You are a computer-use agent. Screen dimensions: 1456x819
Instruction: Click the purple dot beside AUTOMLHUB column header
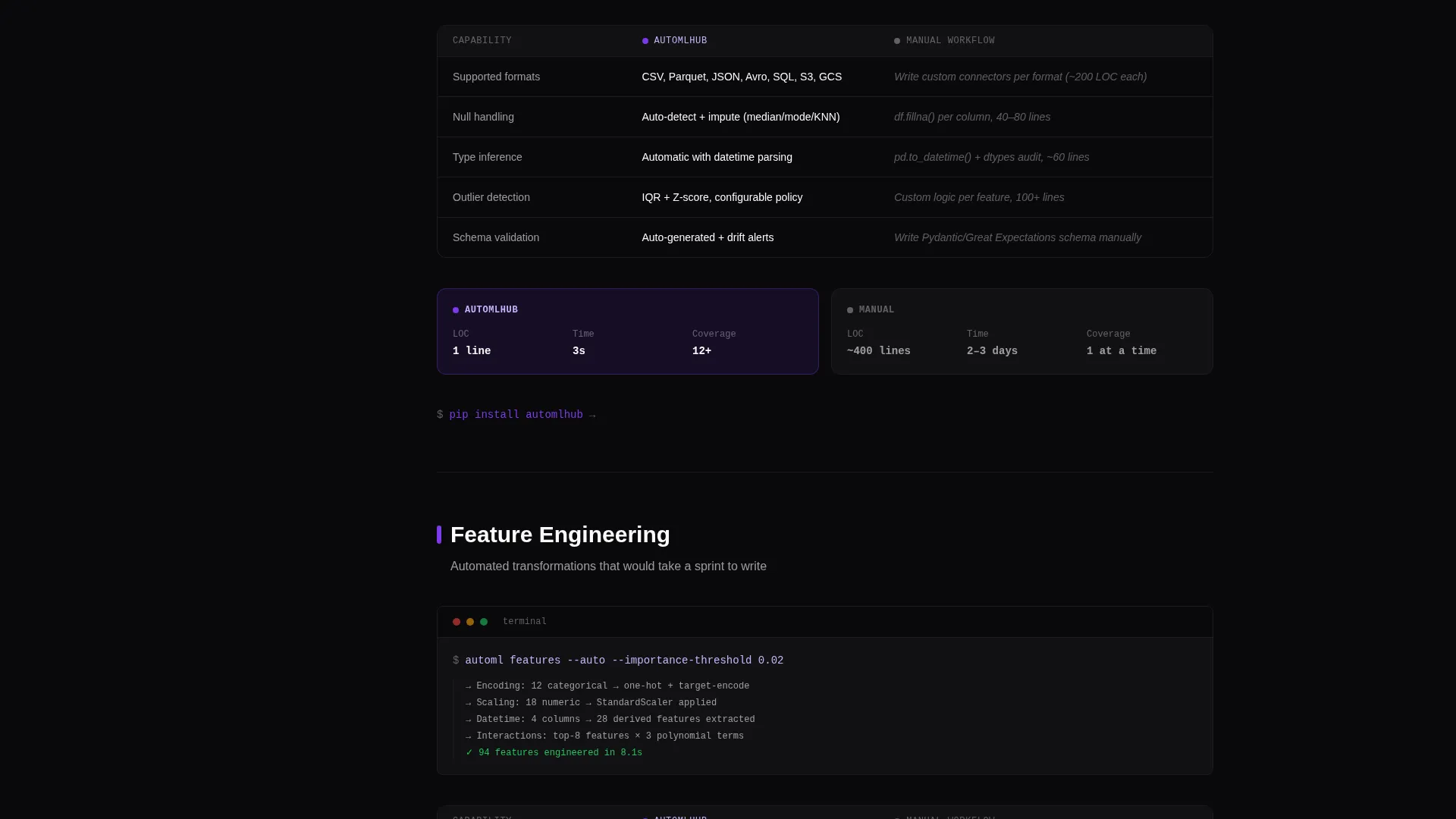(645, 41)
